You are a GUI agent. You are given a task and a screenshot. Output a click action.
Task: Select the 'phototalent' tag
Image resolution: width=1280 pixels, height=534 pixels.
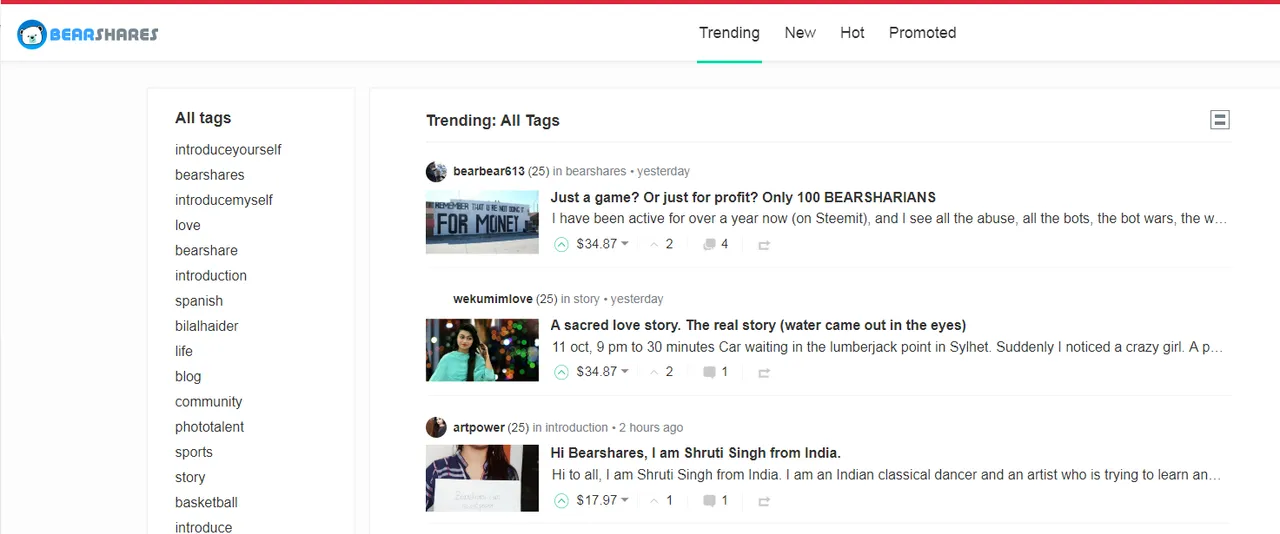[210, 427]
